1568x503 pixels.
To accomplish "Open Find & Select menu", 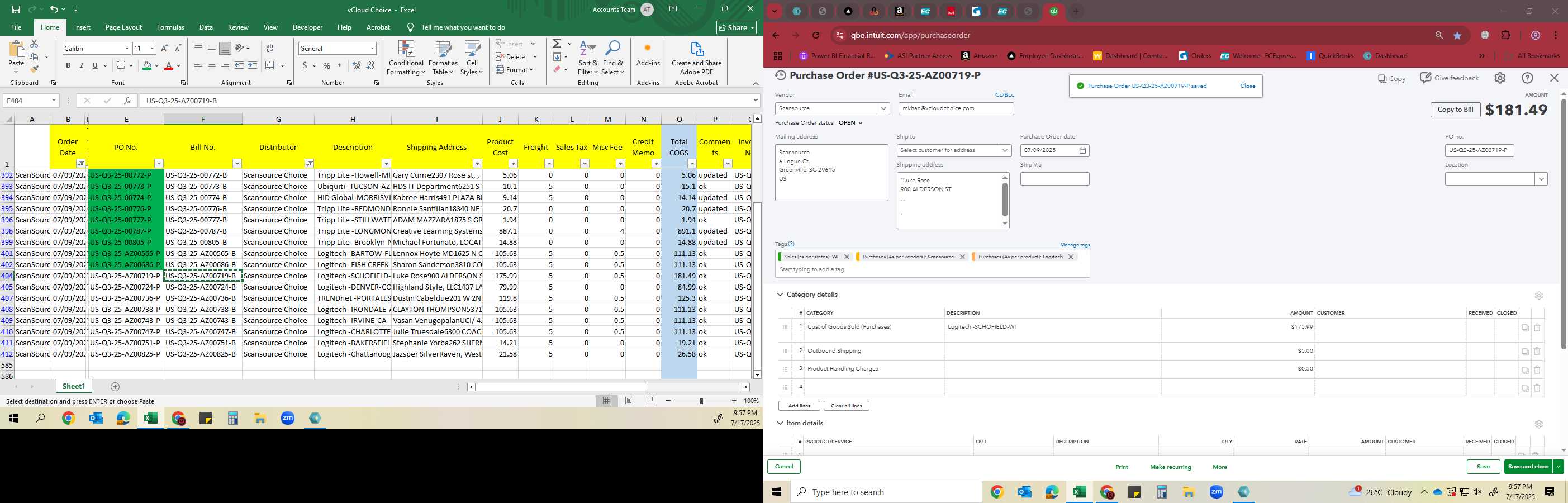I will tap(613, 58).
